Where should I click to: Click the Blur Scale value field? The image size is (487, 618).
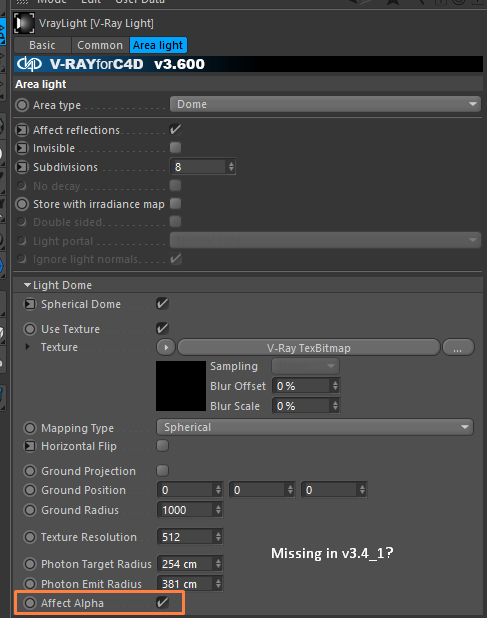pyautogui.click(x=302, y=406)
